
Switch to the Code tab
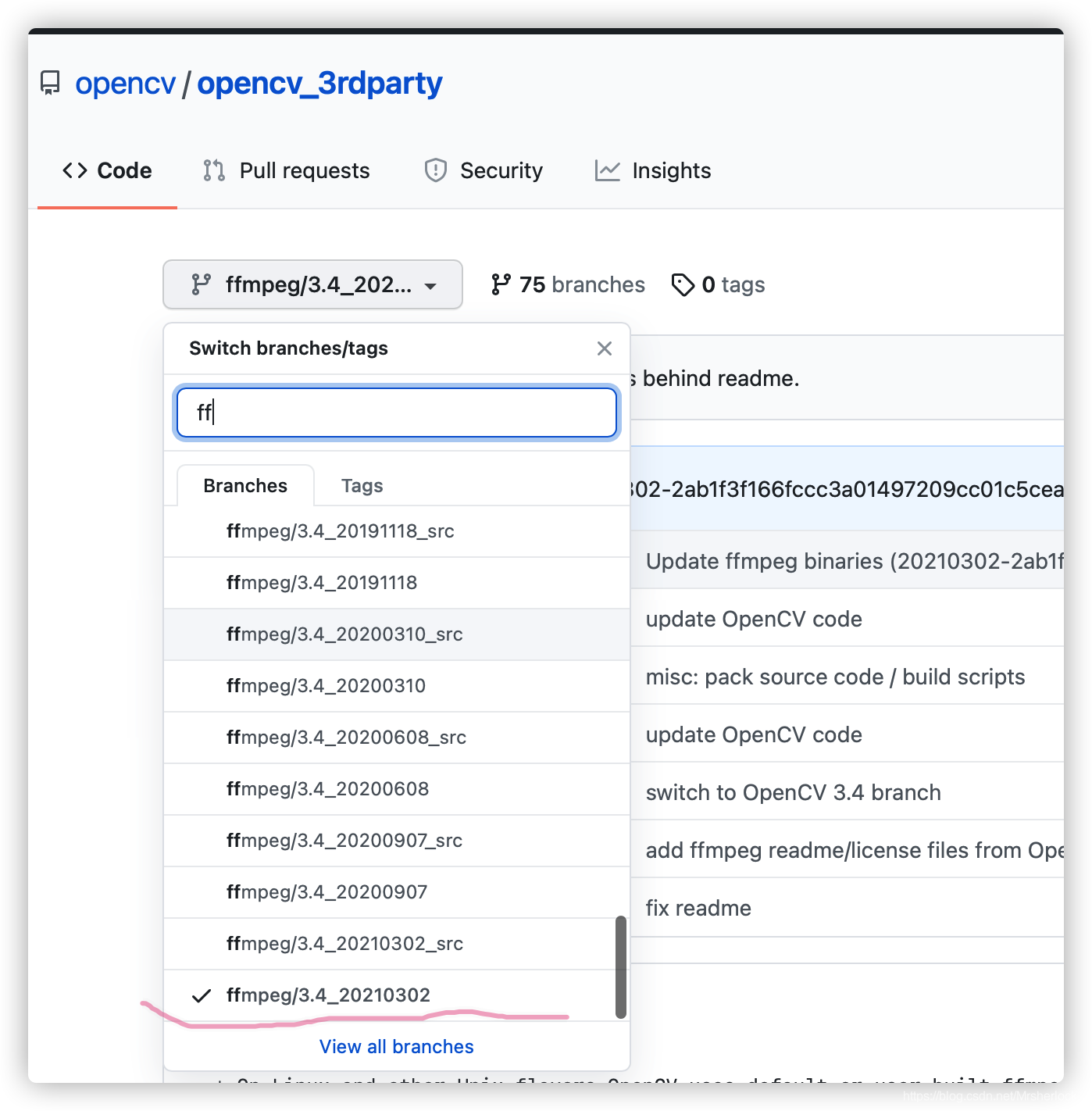click(x=107, y=170)
